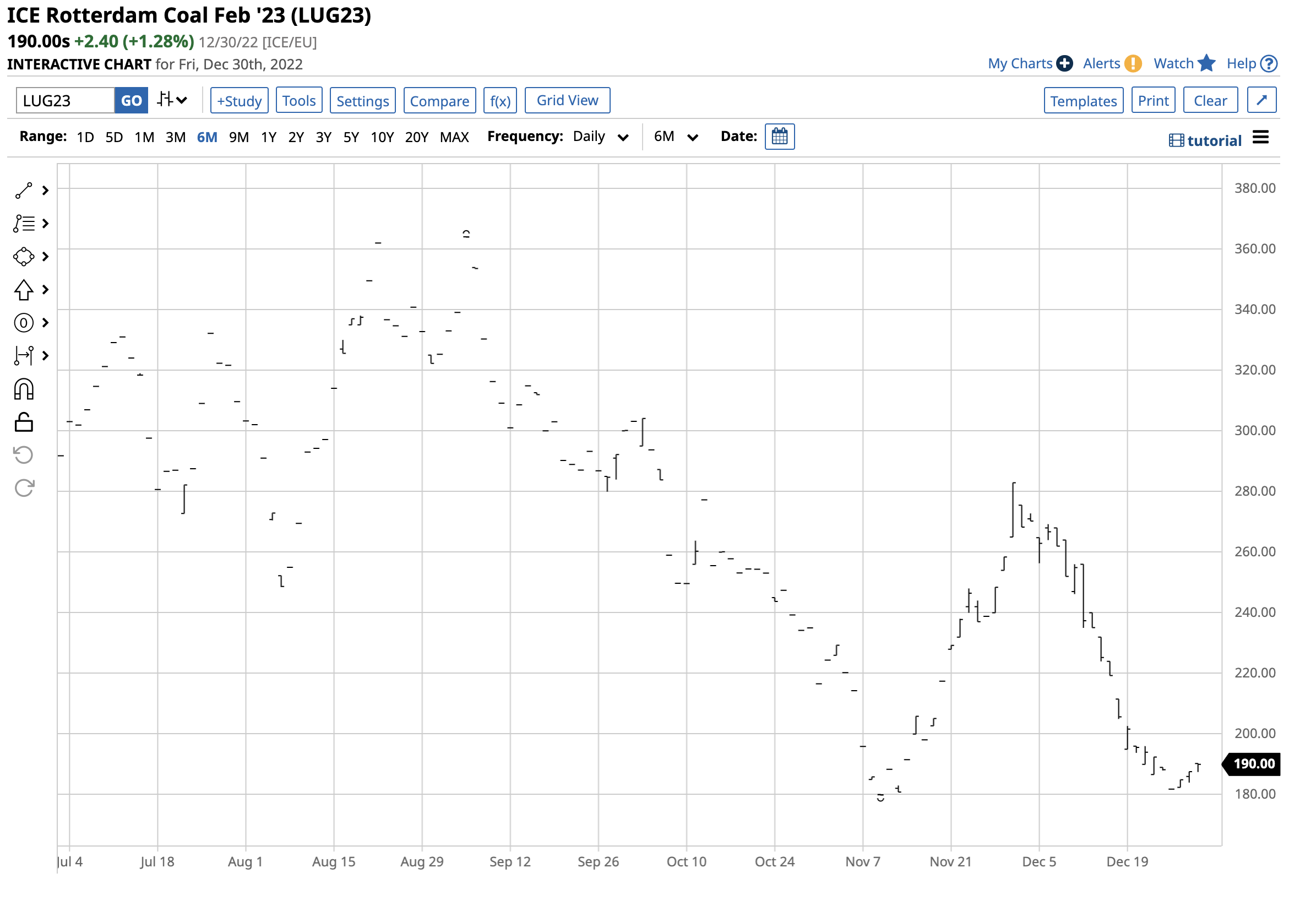This screenshot has width=1316, height=911.
Task: Click the redo arrow icon
Action: coord(23,489)
